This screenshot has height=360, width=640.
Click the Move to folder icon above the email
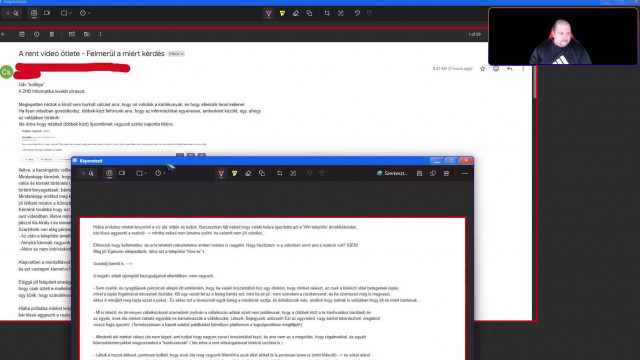(x=87, y=34)
